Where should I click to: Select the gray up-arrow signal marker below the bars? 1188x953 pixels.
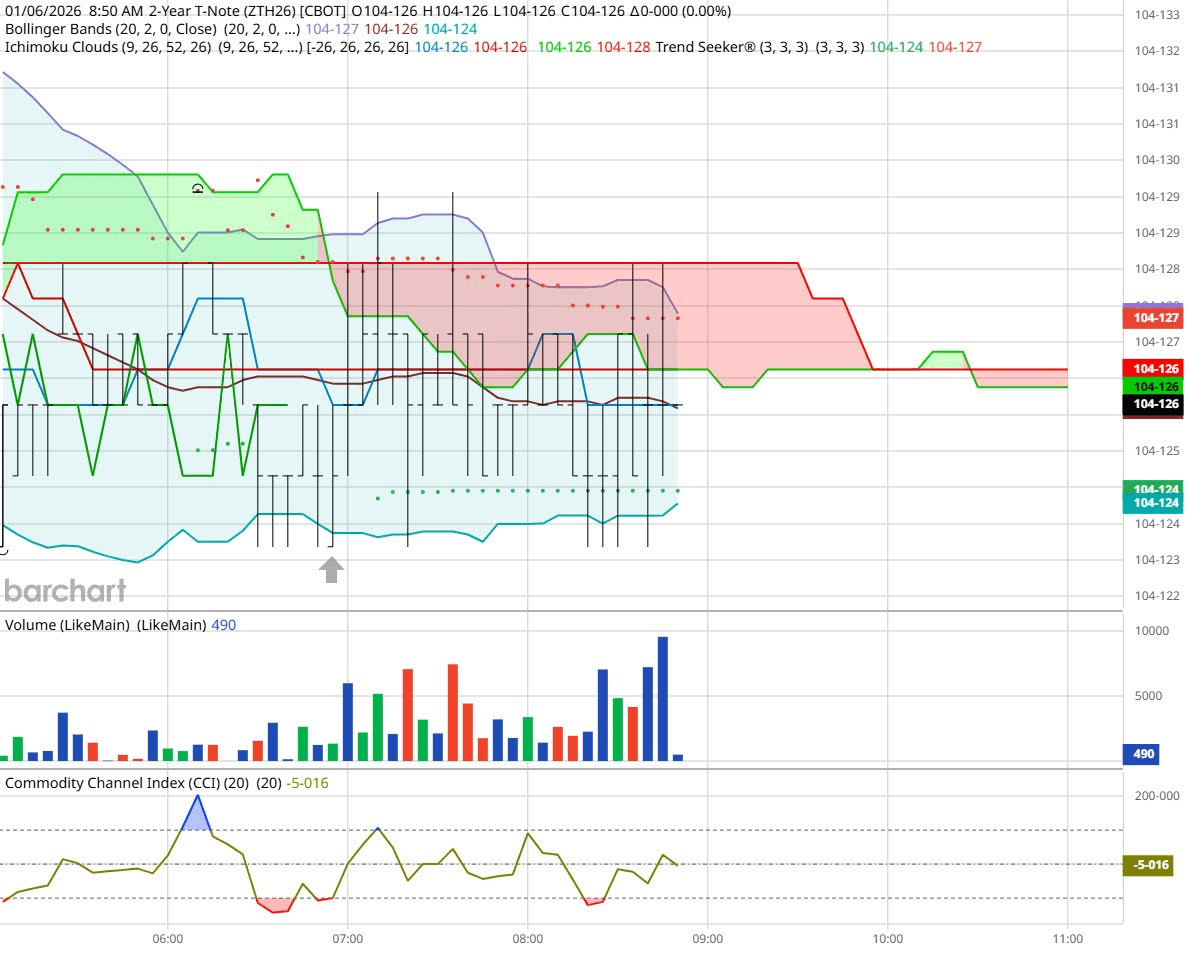330,571
